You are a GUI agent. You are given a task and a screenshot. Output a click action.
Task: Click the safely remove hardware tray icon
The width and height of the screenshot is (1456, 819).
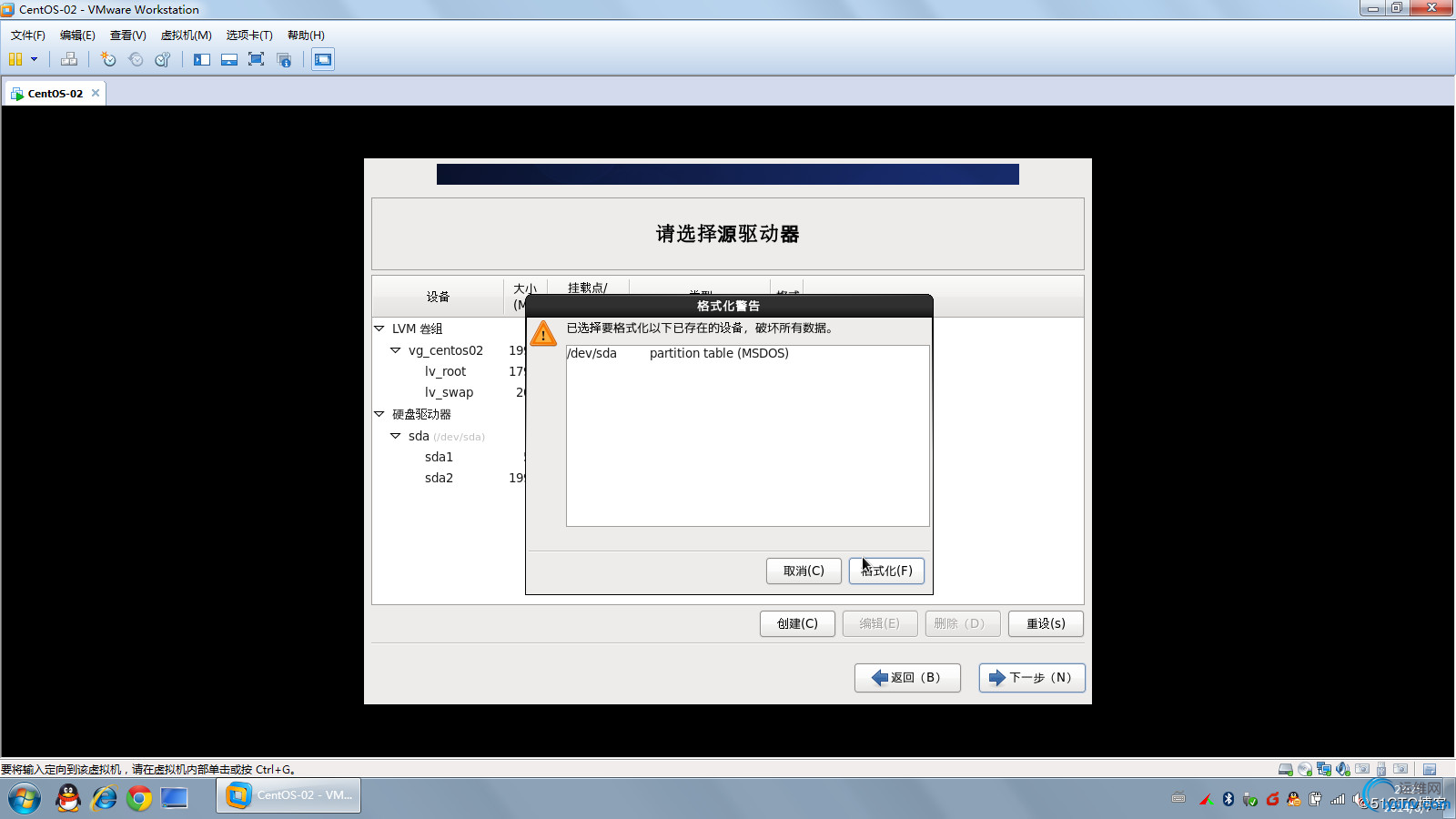[1249, 799]
